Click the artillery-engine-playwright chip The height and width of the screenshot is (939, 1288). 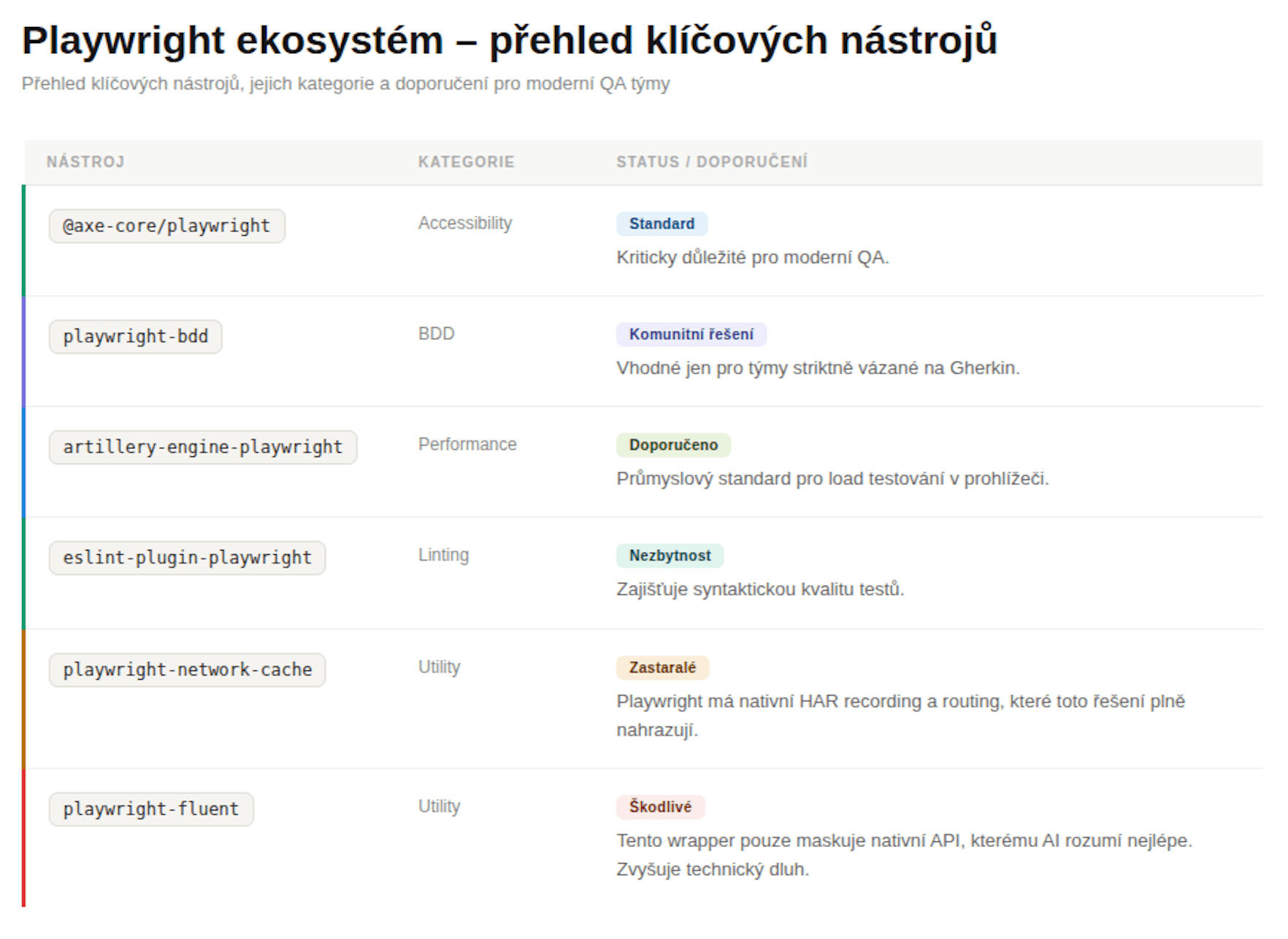(x=203, y=447)
